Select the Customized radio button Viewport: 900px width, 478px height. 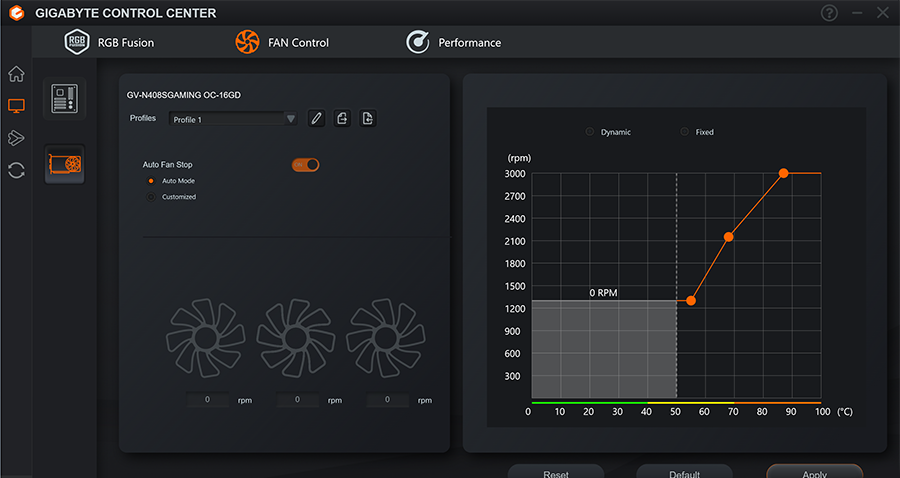[x=151, y=197]
